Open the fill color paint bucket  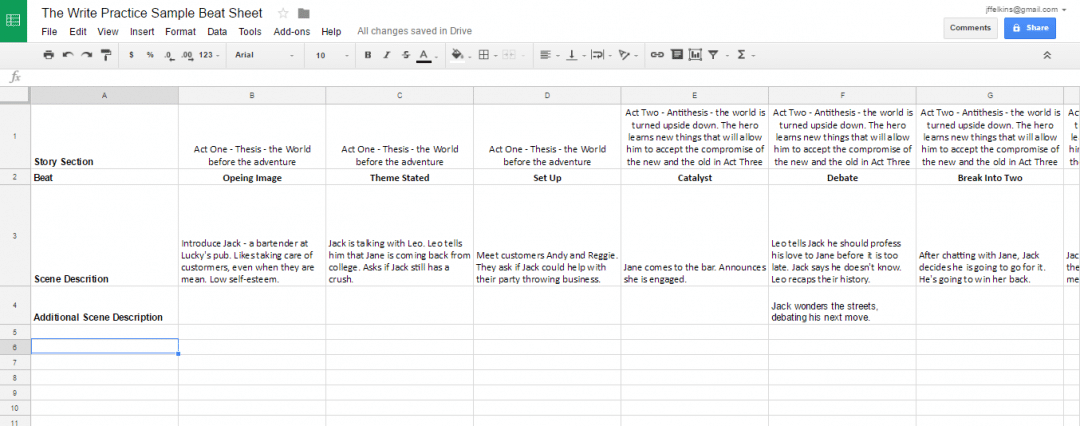458,55
